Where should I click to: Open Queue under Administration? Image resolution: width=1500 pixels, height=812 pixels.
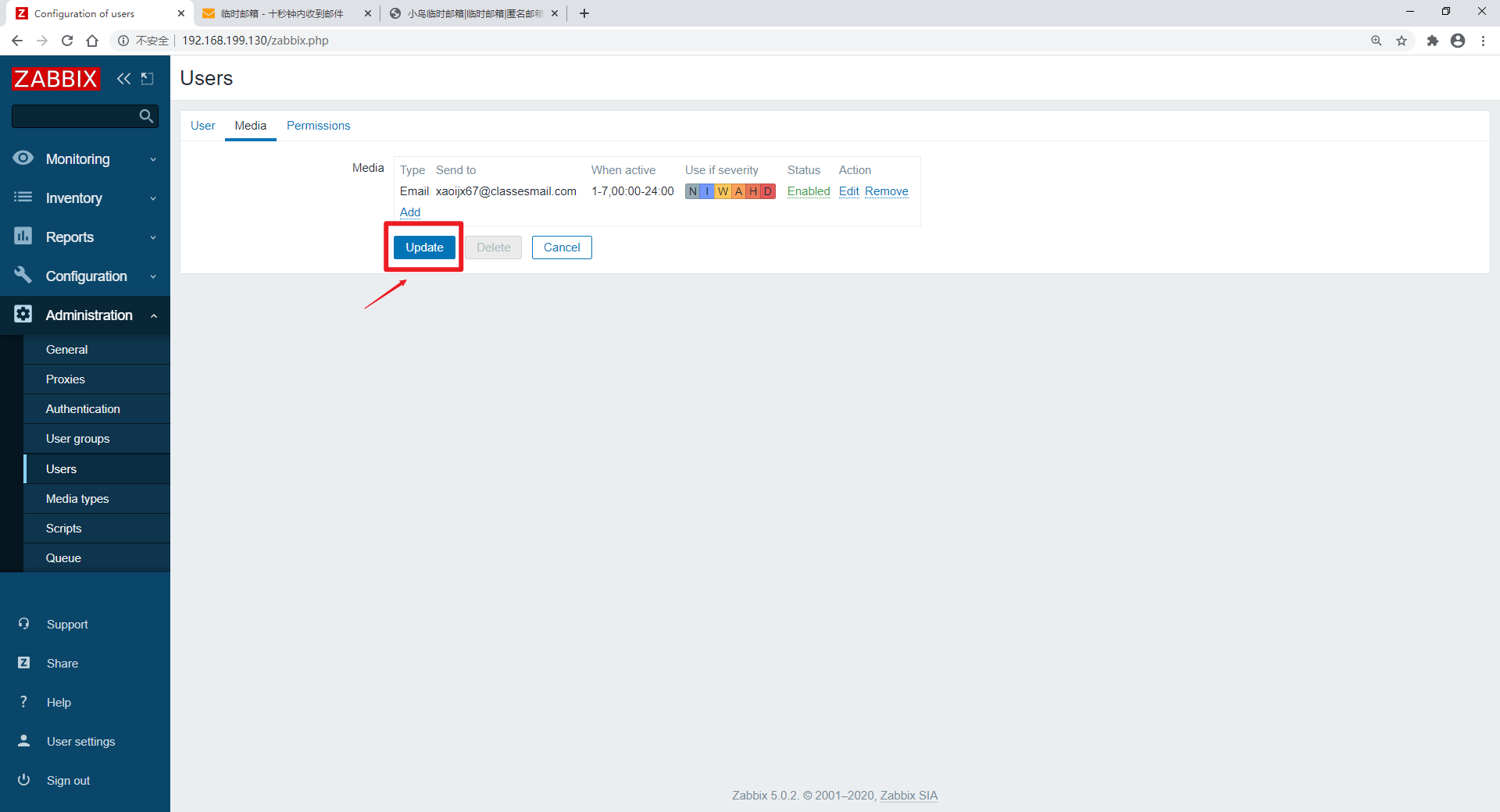point(97,558)
